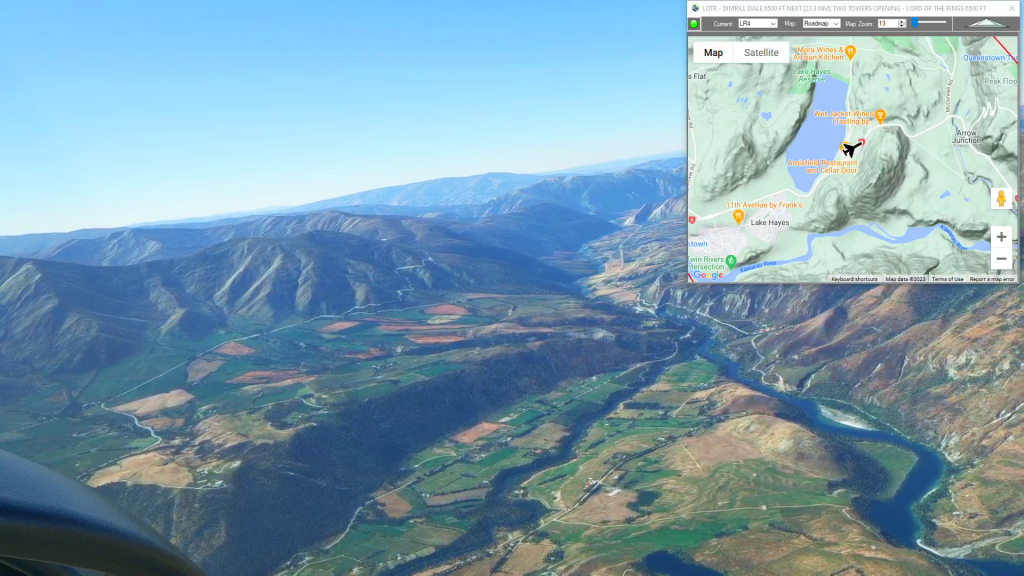Click the mountain profile icon button

coord(986,23)
